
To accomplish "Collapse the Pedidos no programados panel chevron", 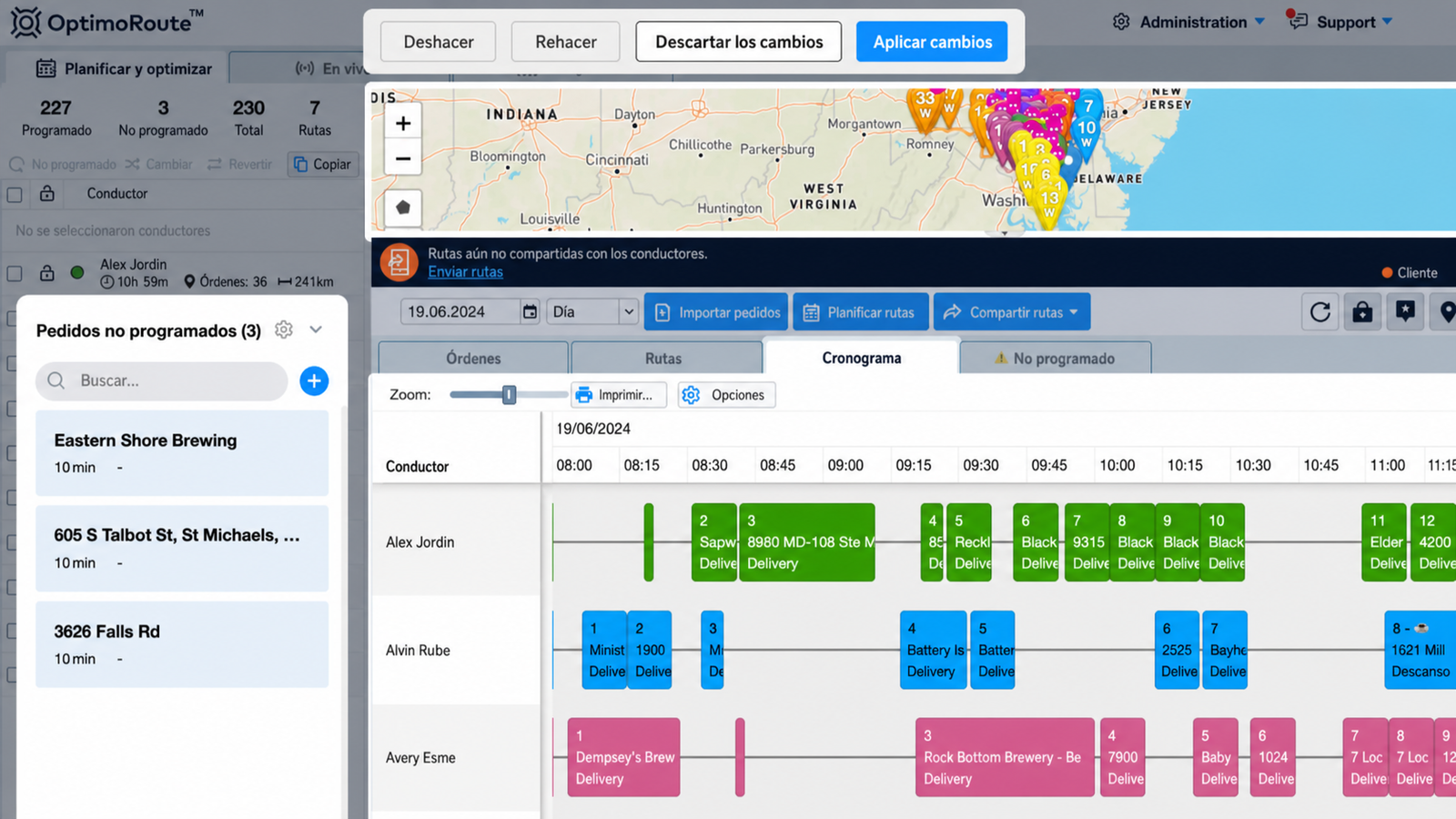I will (x=316, y=329).
